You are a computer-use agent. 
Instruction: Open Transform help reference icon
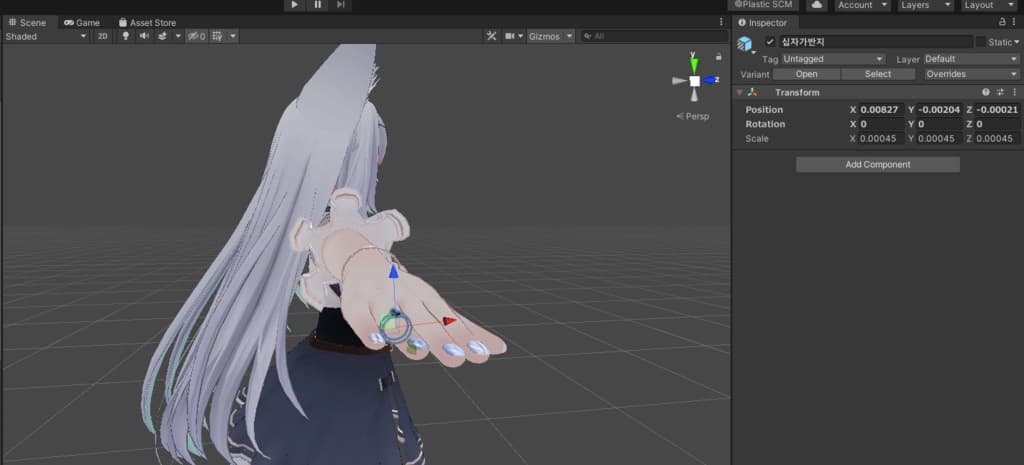[986, 92]
